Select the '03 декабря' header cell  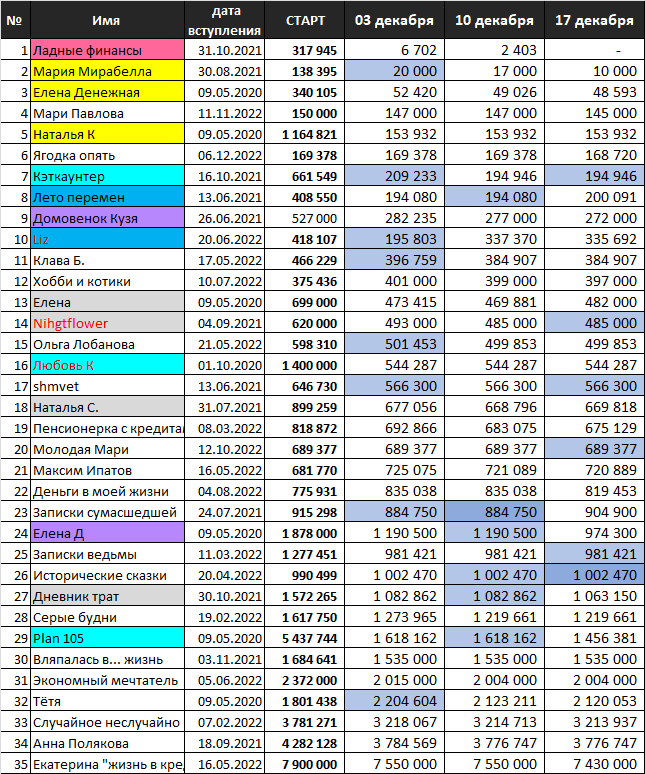pyautogui.click(x=394, y=20)
